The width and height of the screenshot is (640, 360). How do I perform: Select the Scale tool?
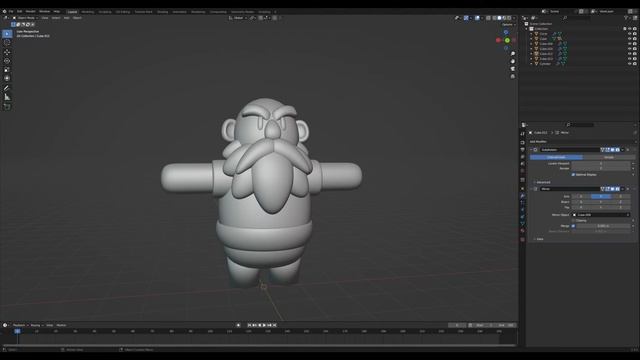(x=7, y=70)
